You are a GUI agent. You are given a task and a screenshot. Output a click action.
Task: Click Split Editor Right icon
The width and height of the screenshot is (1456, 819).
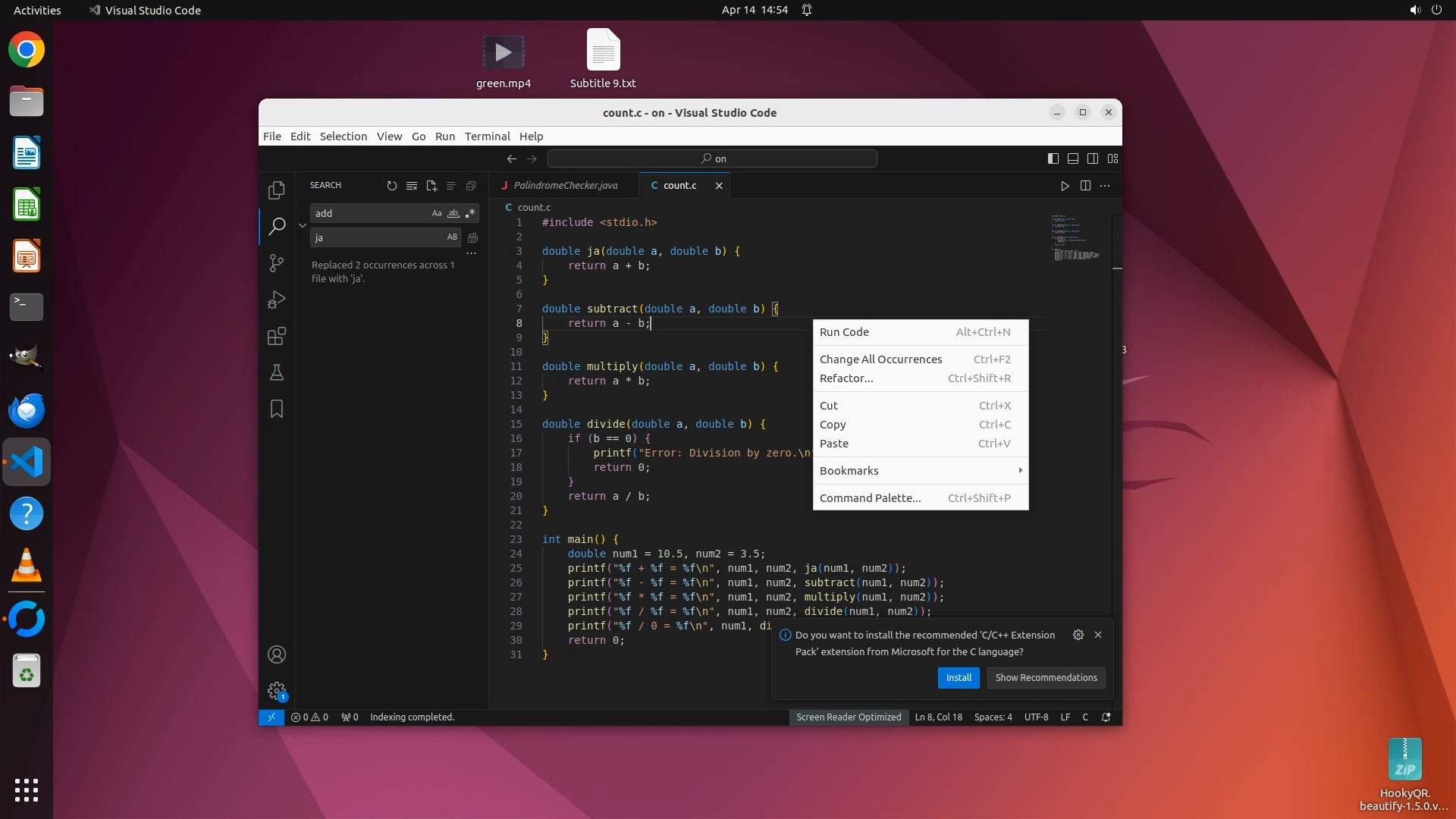pyautogui.click(x=1085, y=186)
